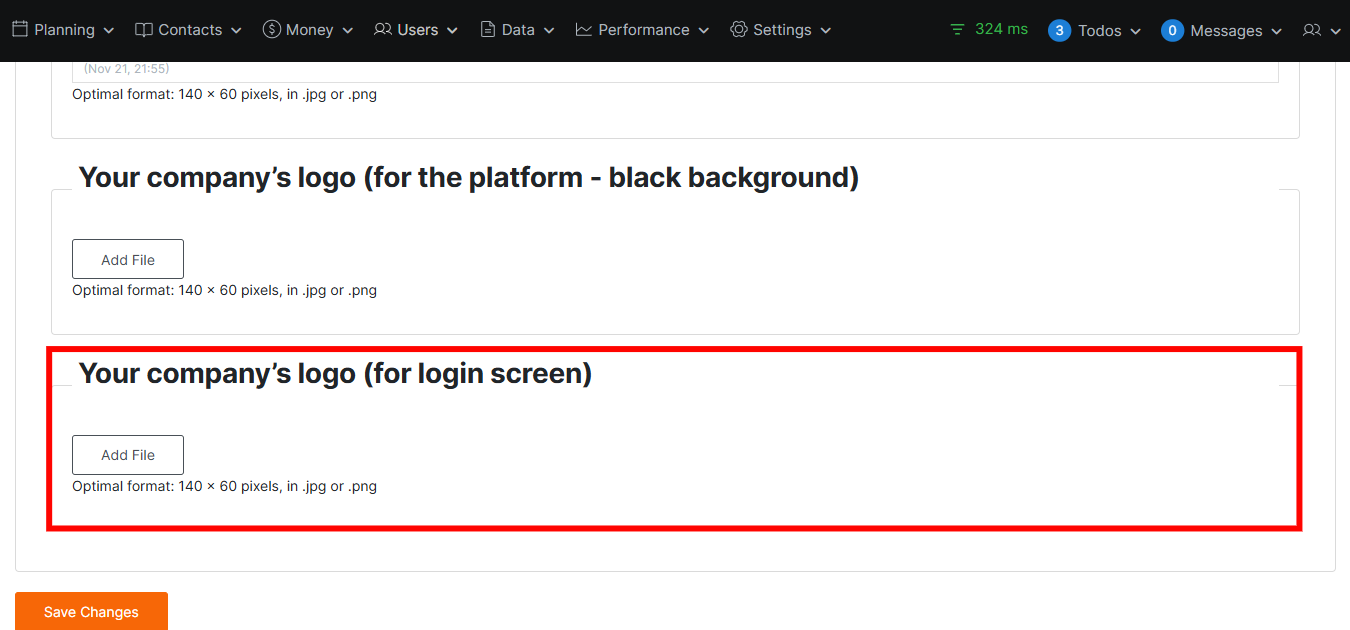Expand the chevron next to Money
The height and width of the screenshot is (630, 1350).
(348, 31)
